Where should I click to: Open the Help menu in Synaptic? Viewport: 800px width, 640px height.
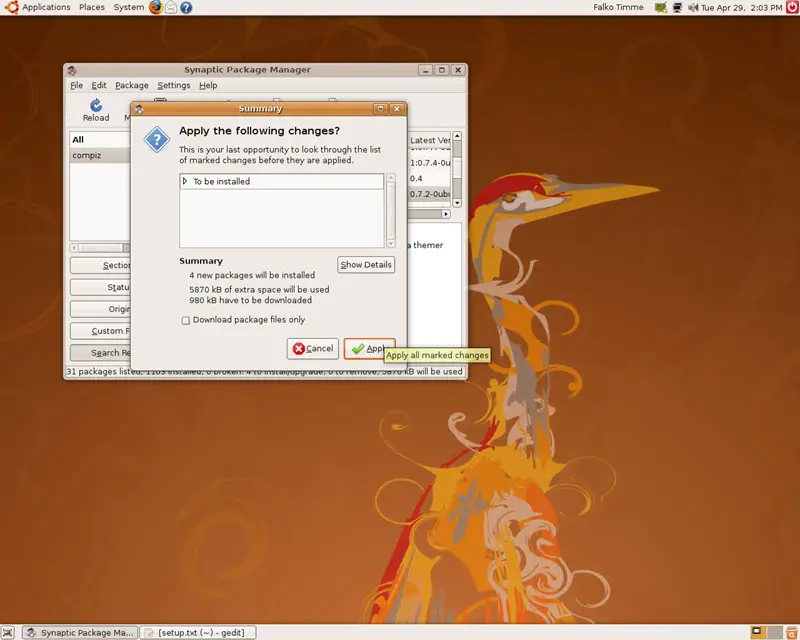pos(208,85)
